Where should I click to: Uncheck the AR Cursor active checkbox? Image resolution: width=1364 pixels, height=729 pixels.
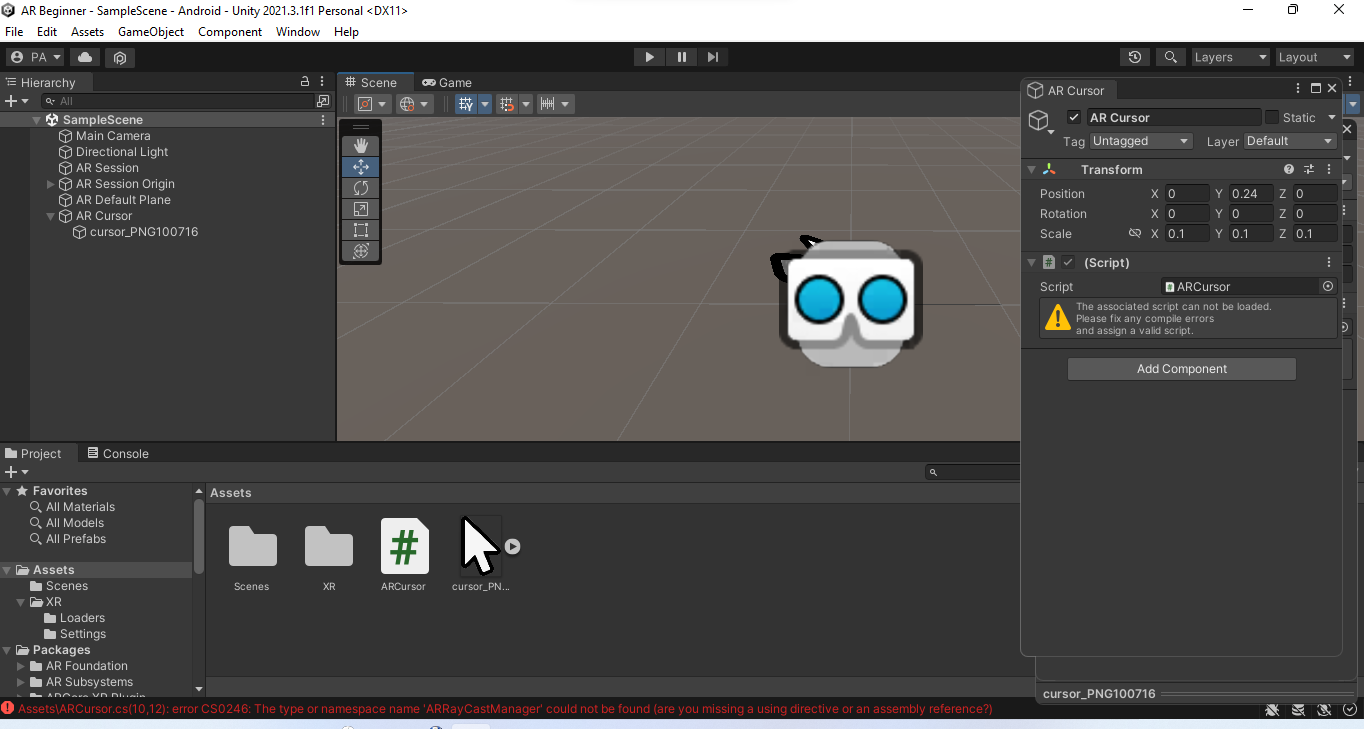tap(1073, 117)
